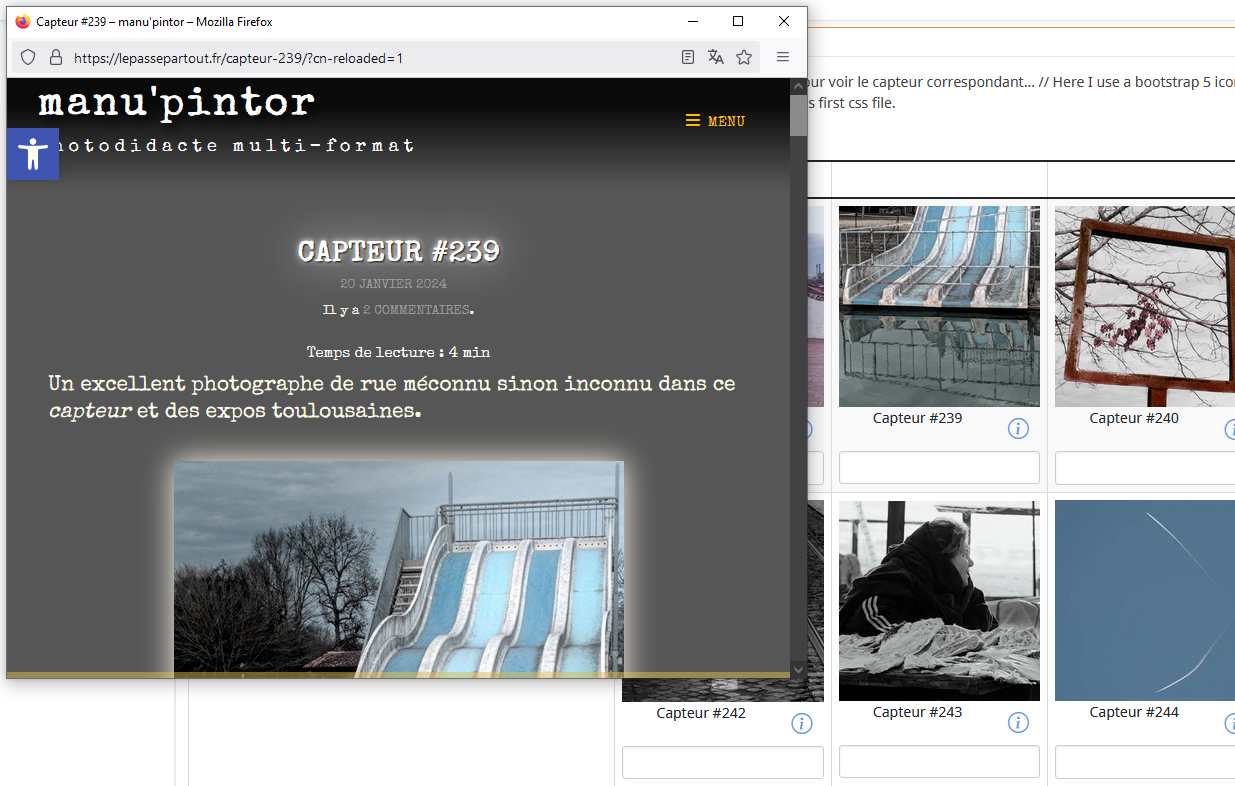Select the Capteur #240 red frame thumbnail

click(x=1145, y=306)
